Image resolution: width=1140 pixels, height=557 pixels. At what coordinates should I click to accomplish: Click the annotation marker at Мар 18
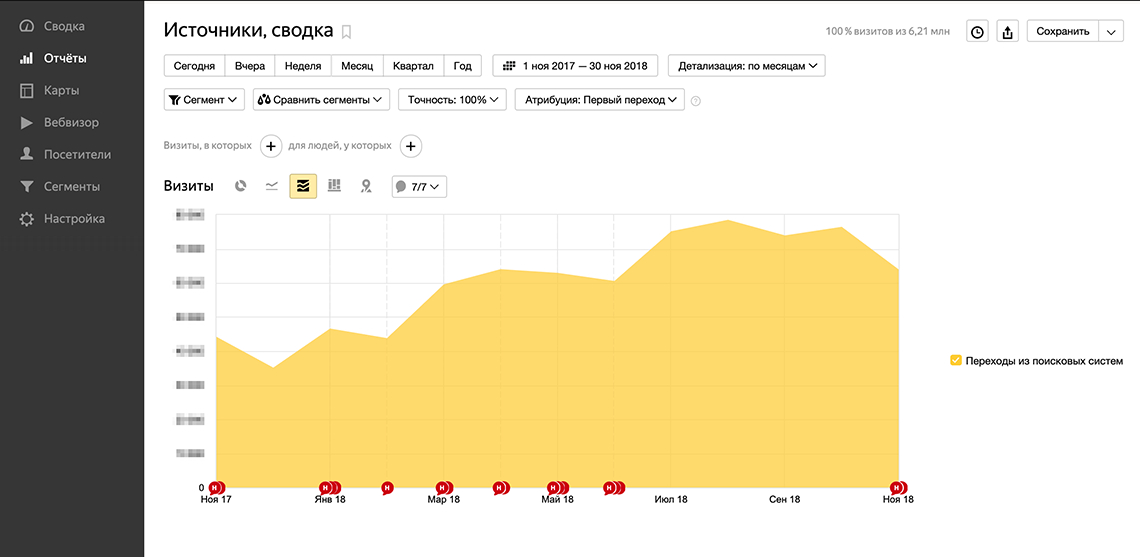(442, 488)
